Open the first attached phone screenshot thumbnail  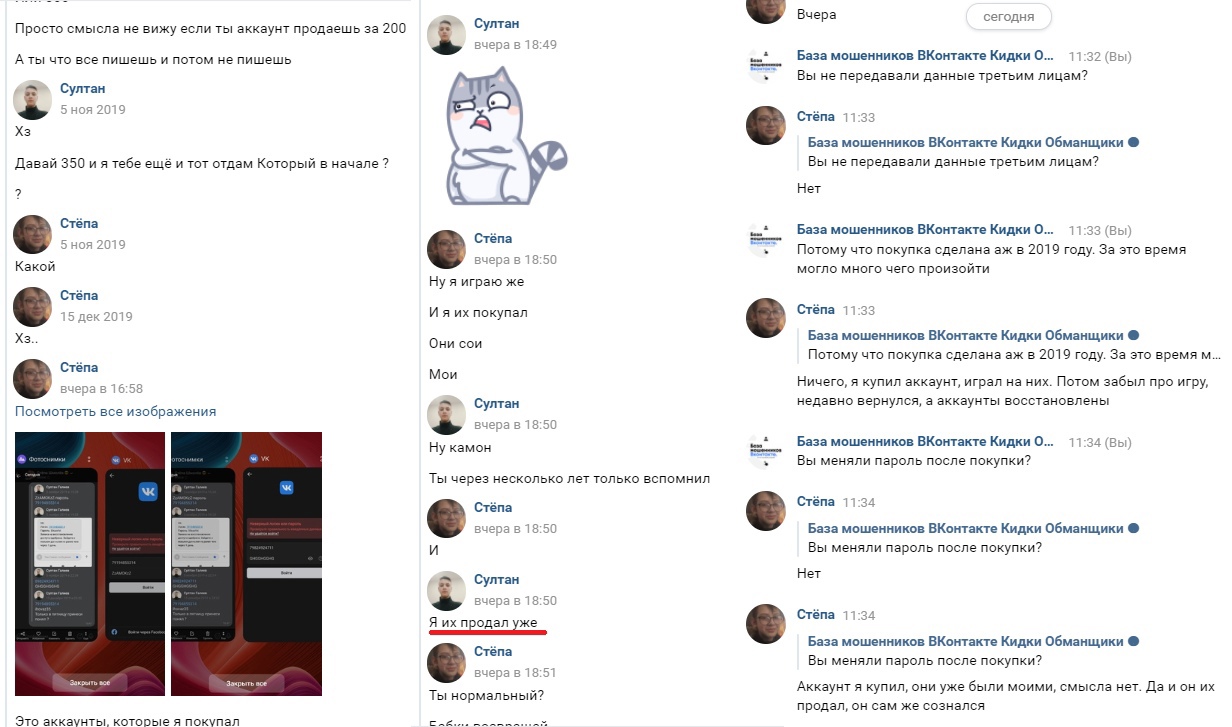90,563
